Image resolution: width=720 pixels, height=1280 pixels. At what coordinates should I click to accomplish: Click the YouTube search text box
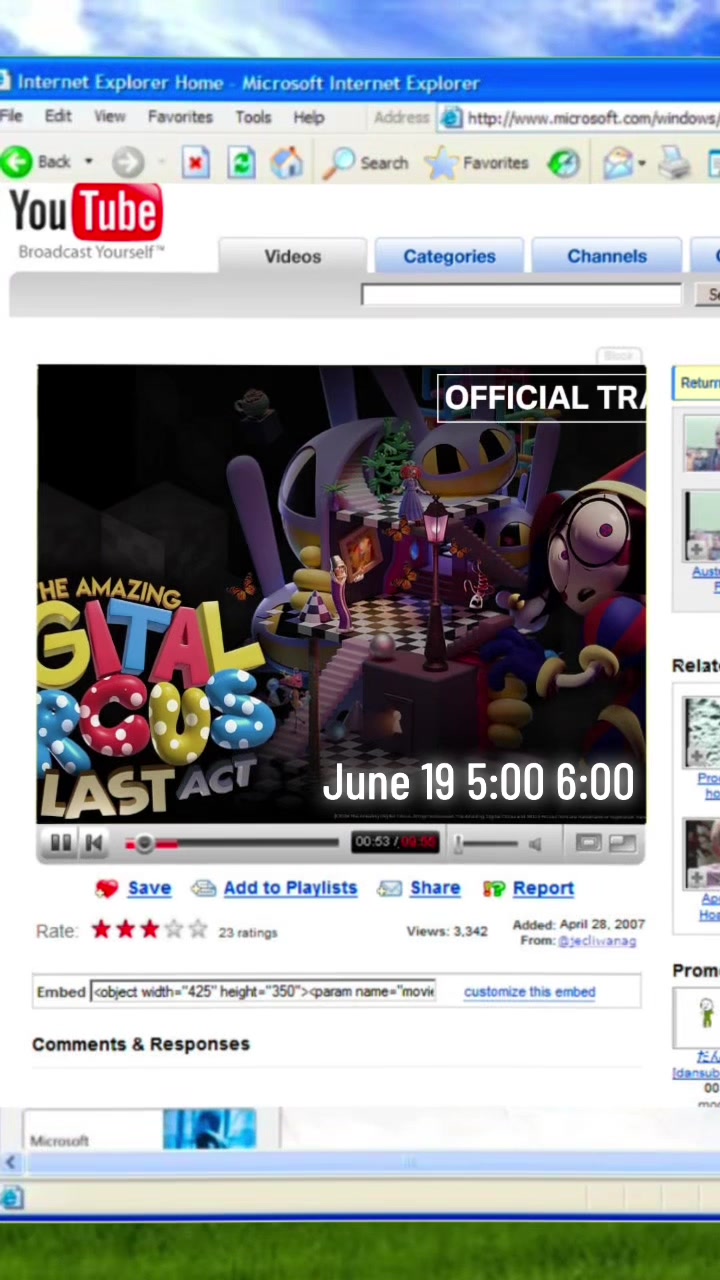521,294
